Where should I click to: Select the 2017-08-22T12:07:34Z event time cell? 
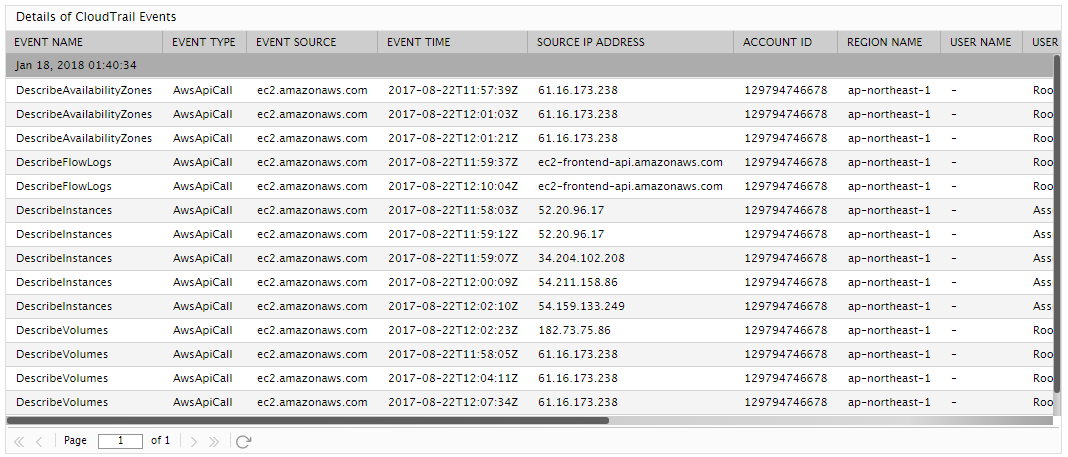453,402
